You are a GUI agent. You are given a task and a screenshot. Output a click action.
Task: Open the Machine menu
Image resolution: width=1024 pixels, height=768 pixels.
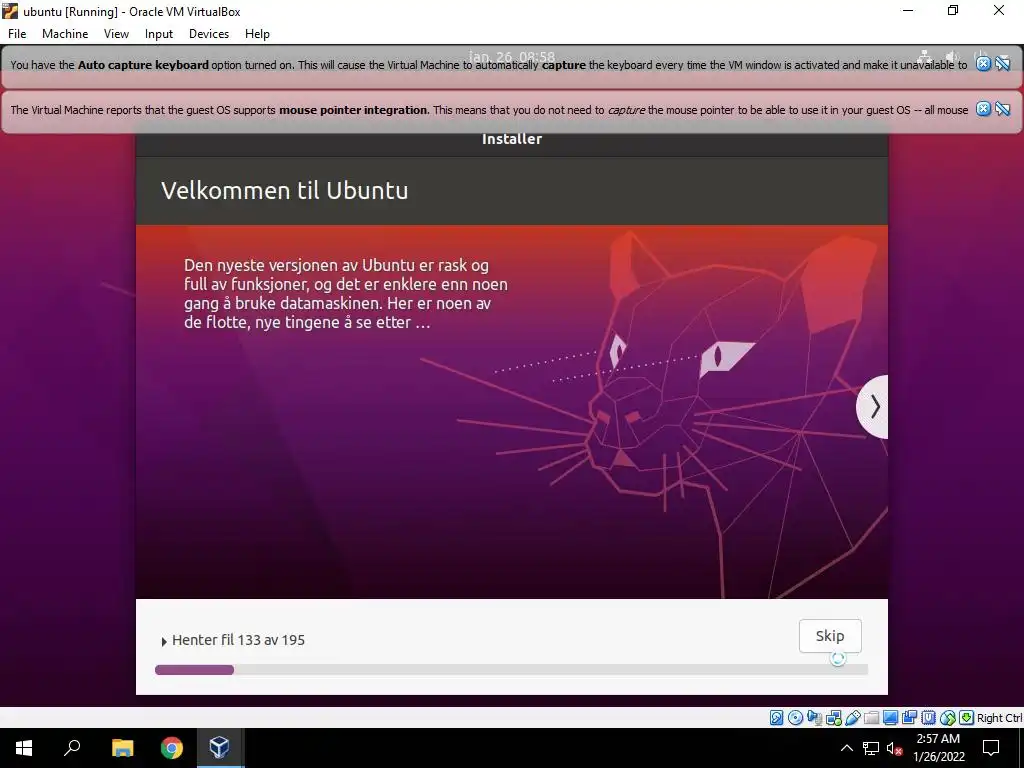(x=65, y=34)
